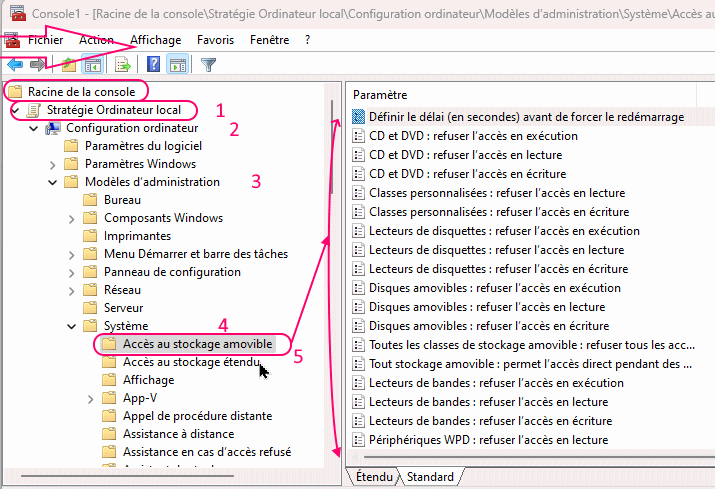Select Lecteurs de bandes : refuser accès en écriture
Viewport: 715px width, 489px height.
tap(491, 421)
